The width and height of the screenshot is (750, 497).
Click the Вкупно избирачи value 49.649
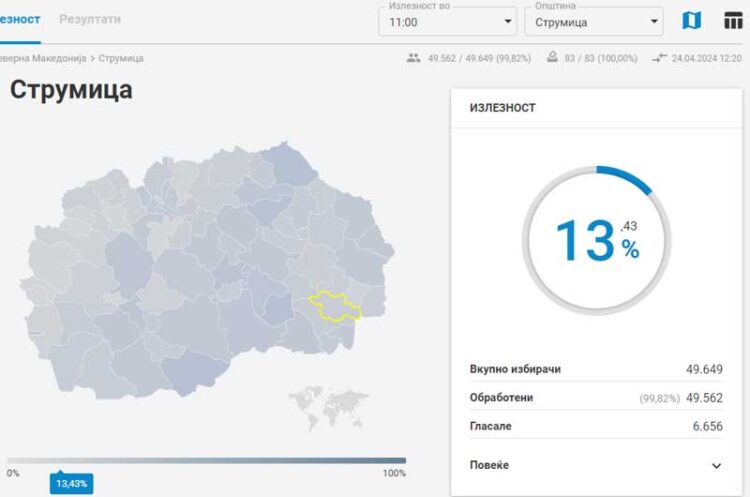tap(704, 369)
